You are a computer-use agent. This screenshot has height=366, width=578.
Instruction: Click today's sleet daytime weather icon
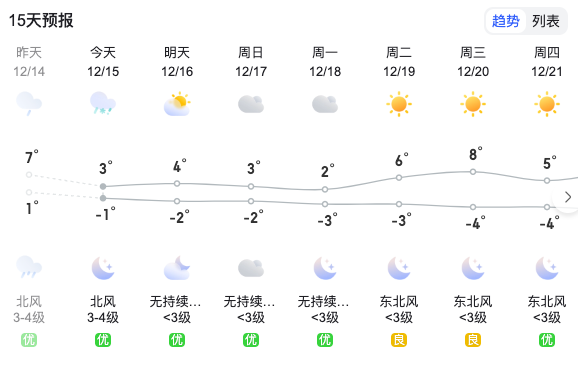pyautogui.click(x=103, y=104)
